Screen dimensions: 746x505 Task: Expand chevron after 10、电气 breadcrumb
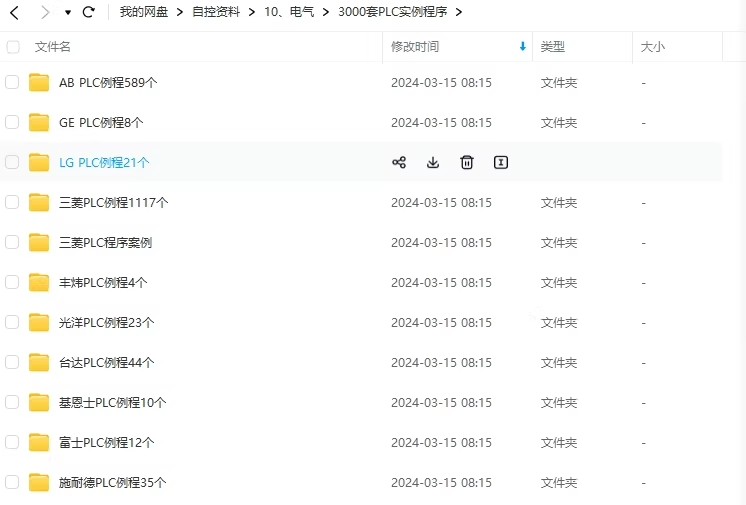326,12
